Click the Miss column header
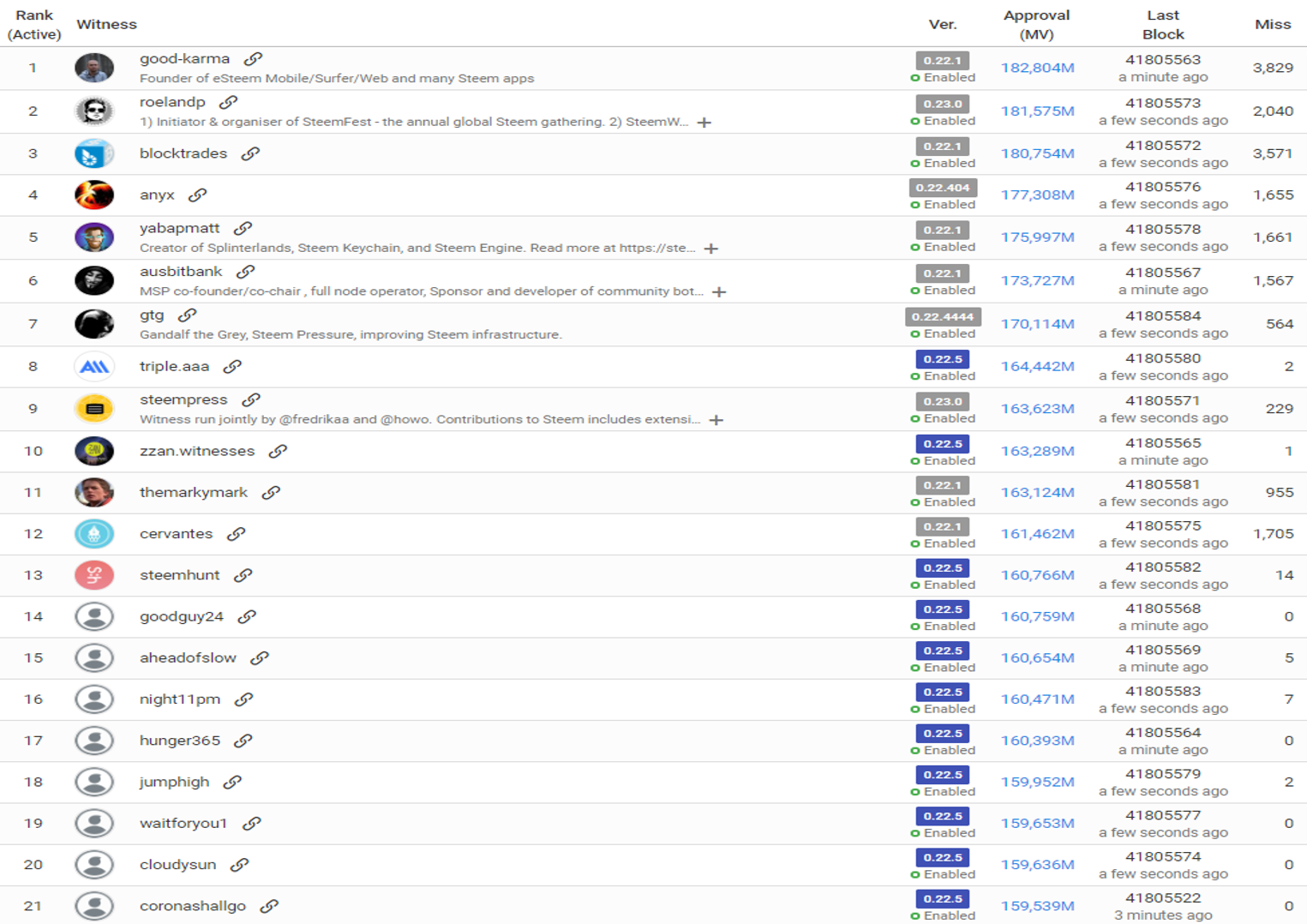Image resolution: width=1307 pixels, height=924 pixels. point(1273,24)
